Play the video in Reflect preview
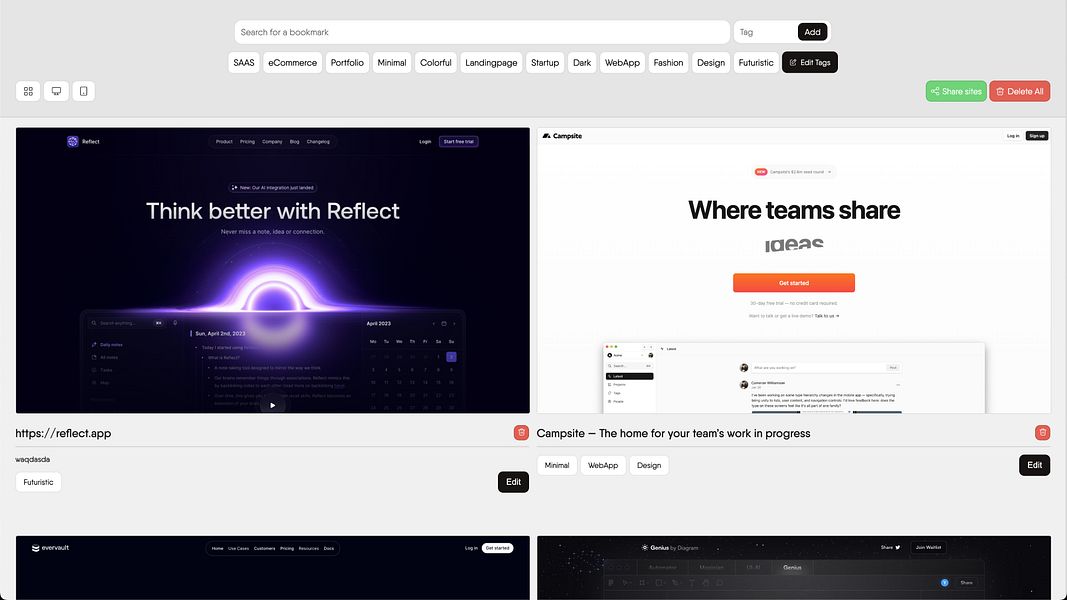Screen dimensions: 1067x600 click(x=273, y=405)
